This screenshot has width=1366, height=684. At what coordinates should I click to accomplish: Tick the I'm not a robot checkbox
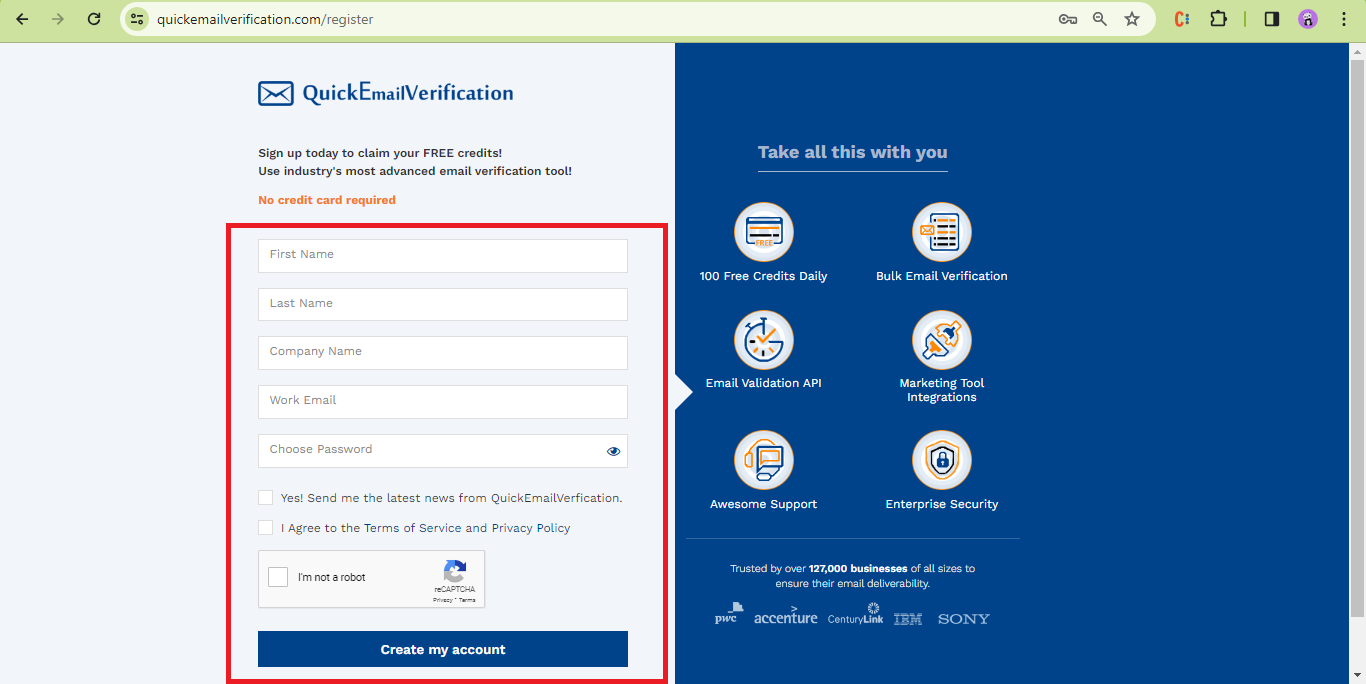click(x=278, y=577)
